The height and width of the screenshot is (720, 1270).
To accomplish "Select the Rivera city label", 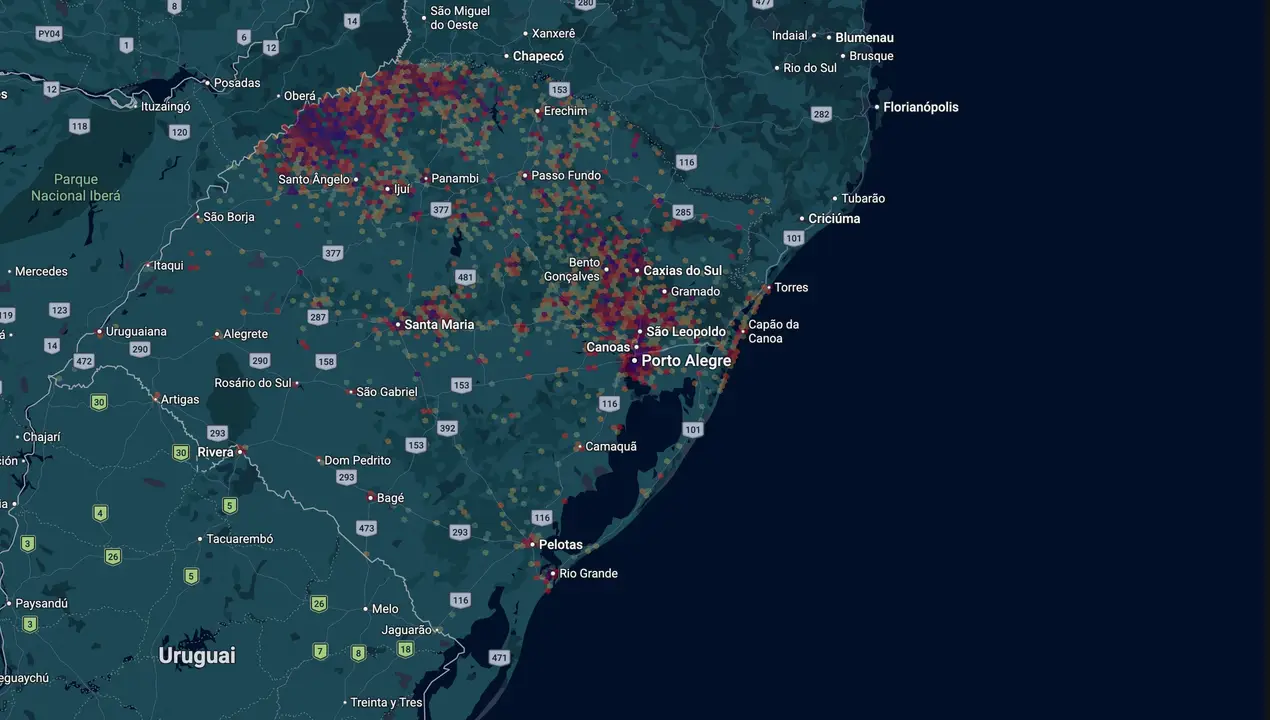I will click(215, 452).
